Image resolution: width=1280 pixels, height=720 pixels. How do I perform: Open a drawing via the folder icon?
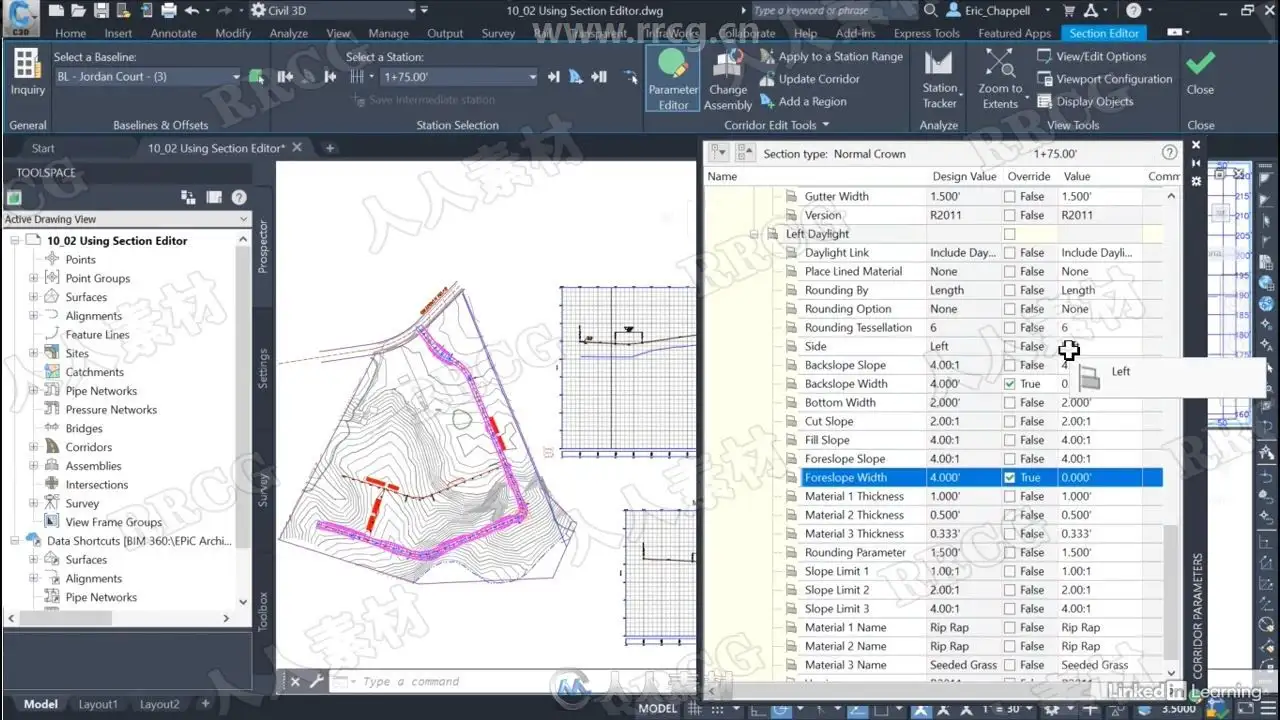[78, 11]
